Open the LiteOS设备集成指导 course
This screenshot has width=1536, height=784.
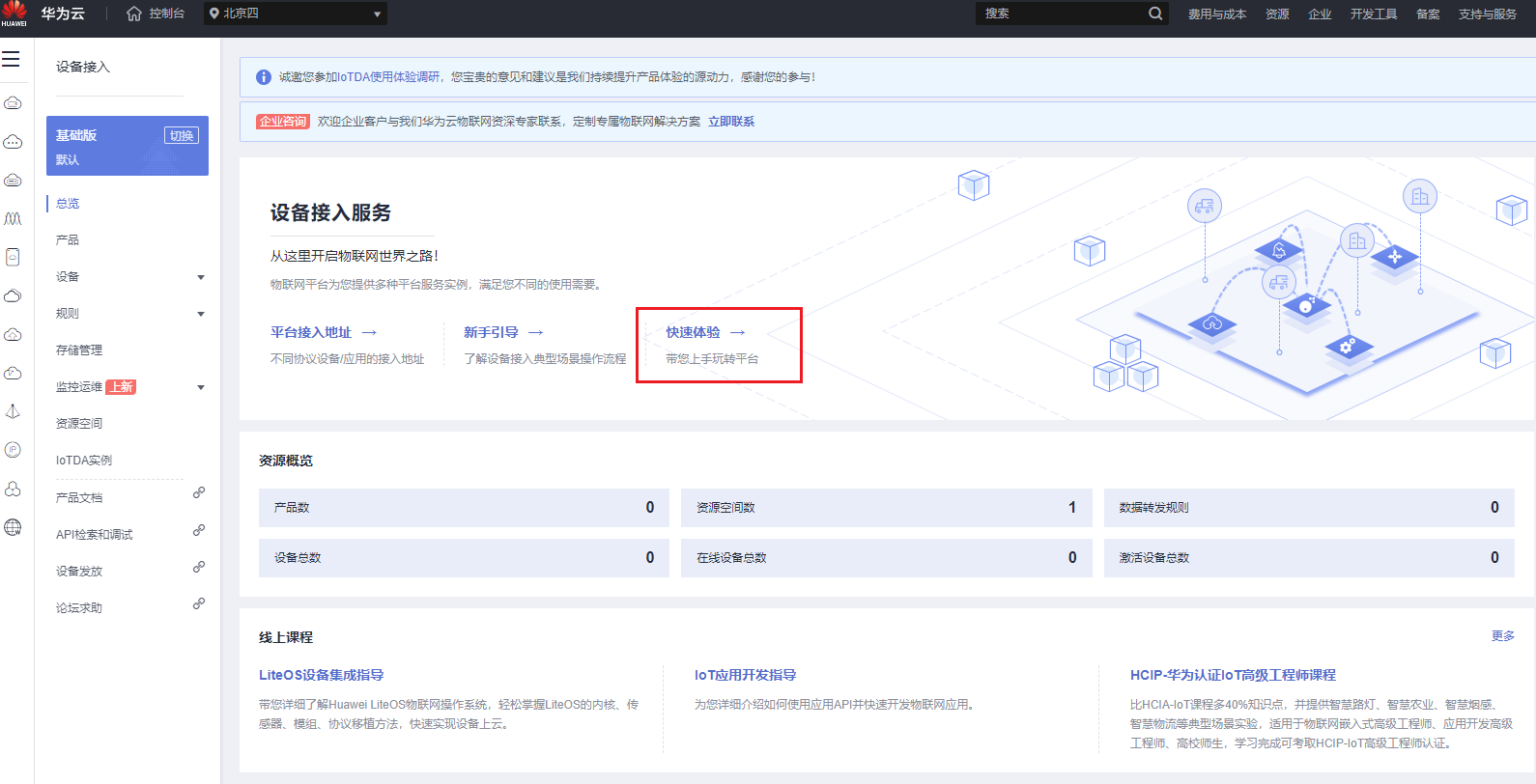321,675
